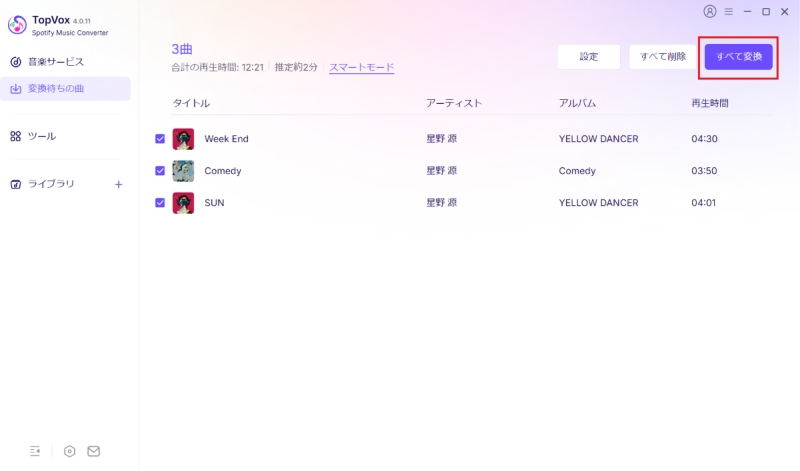Click the アルバム column header
Screen dimensions: 800x471
click(x=577, y=103)
